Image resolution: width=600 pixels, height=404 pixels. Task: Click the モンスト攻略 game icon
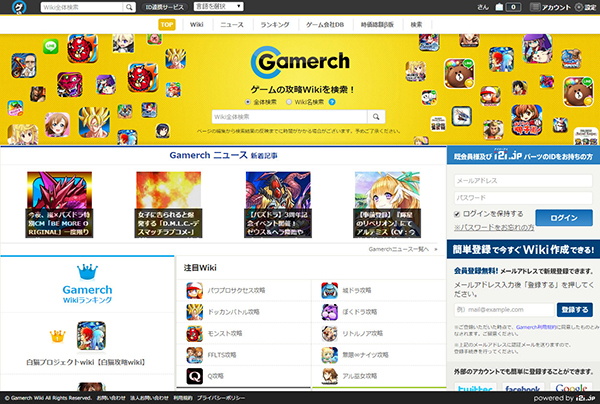point(194,333)
